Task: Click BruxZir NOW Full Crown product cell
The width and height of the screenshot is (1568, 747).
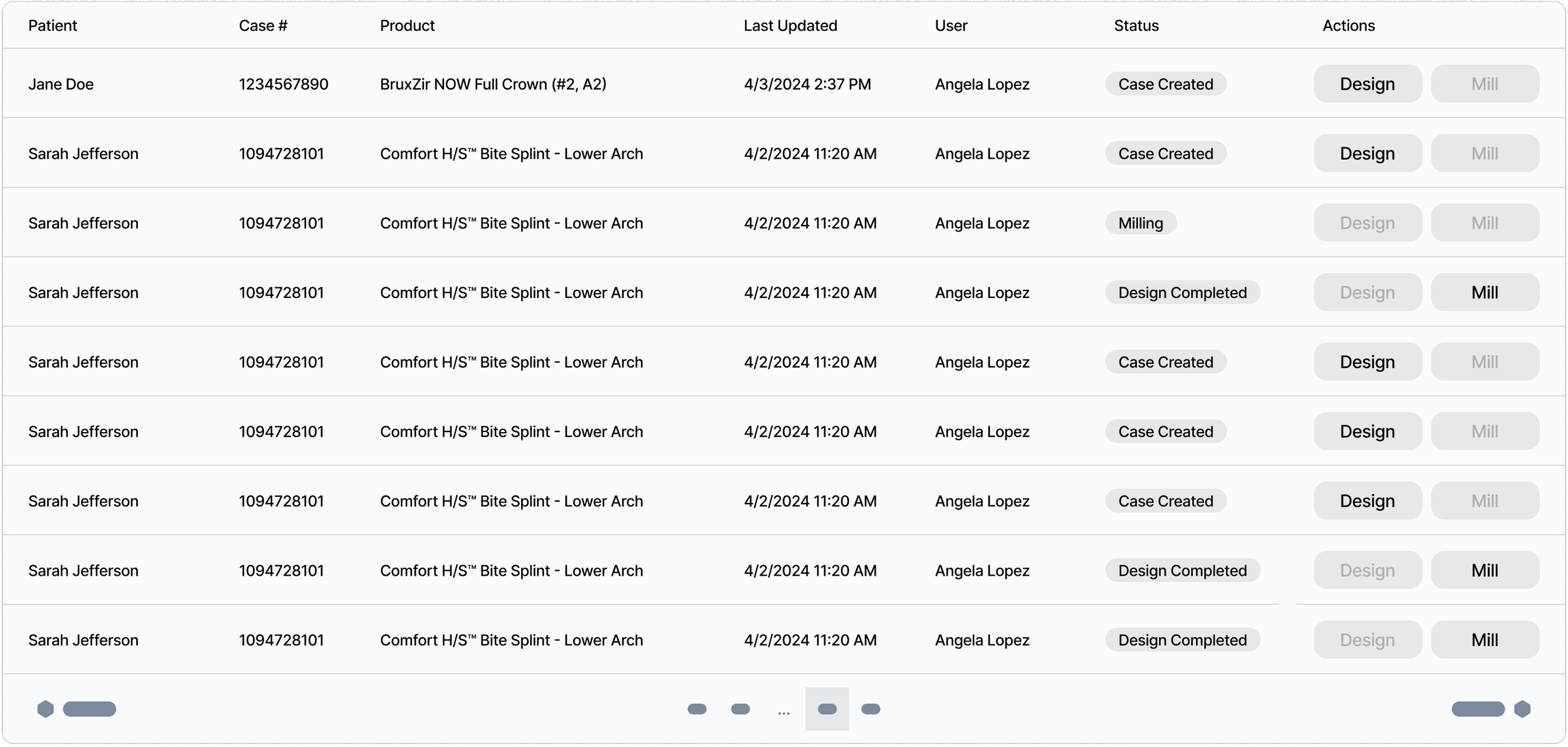Action: coord(493,84)
